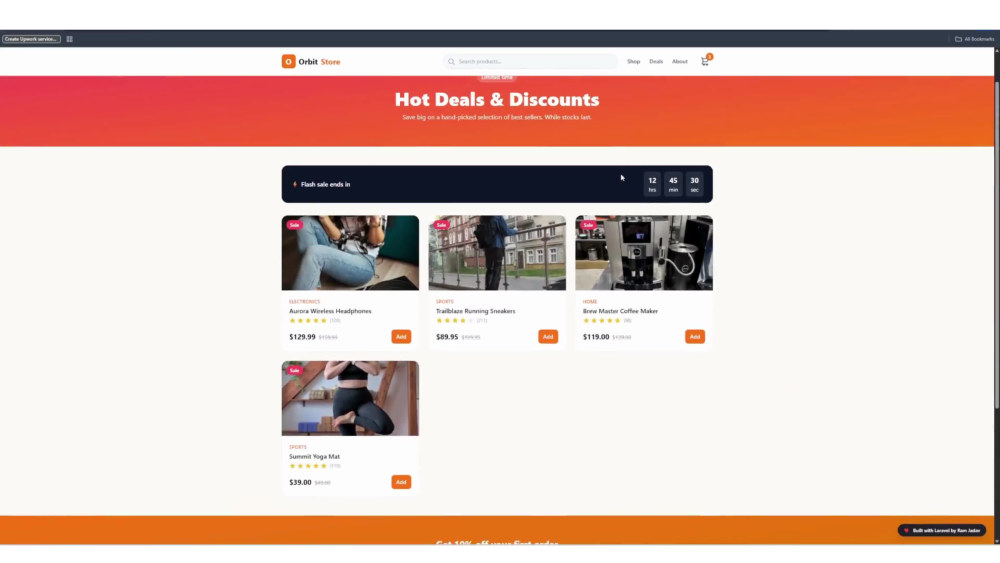The image size is (1000, 563).
Task: Open the All Bookmarks folder
Action: [x=974, y=39]
